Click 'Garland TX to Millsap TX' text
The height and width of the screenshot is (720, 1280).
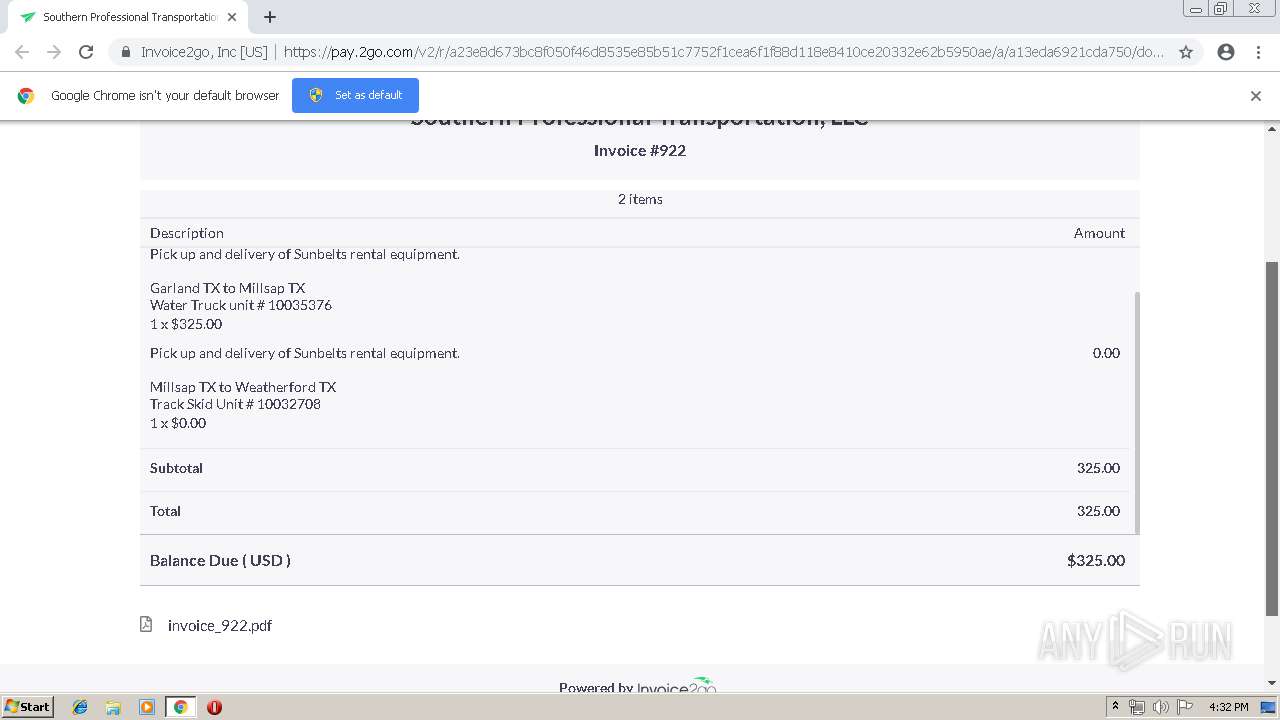[228, 288]
